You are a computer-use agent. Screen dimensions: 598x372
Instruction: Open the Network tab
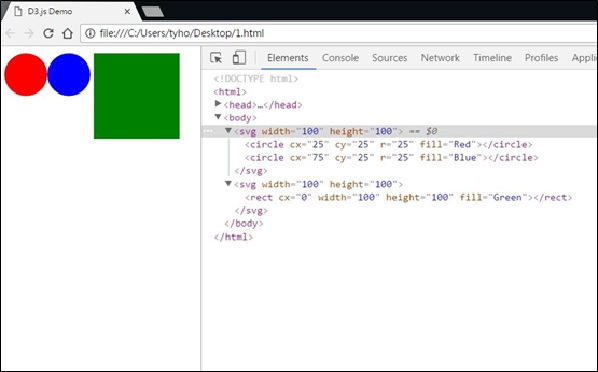(x=440, y=58)
